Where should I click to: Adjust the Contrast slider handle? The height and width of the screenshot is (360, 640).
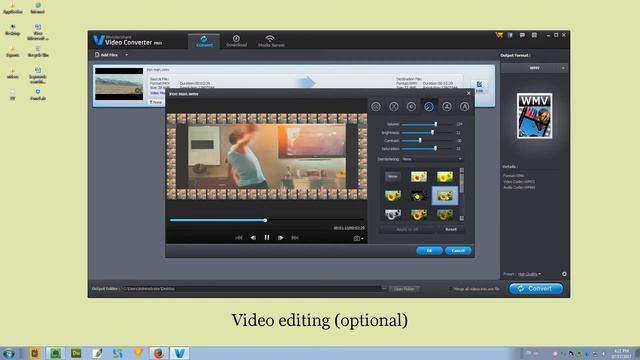pos(420,140)
